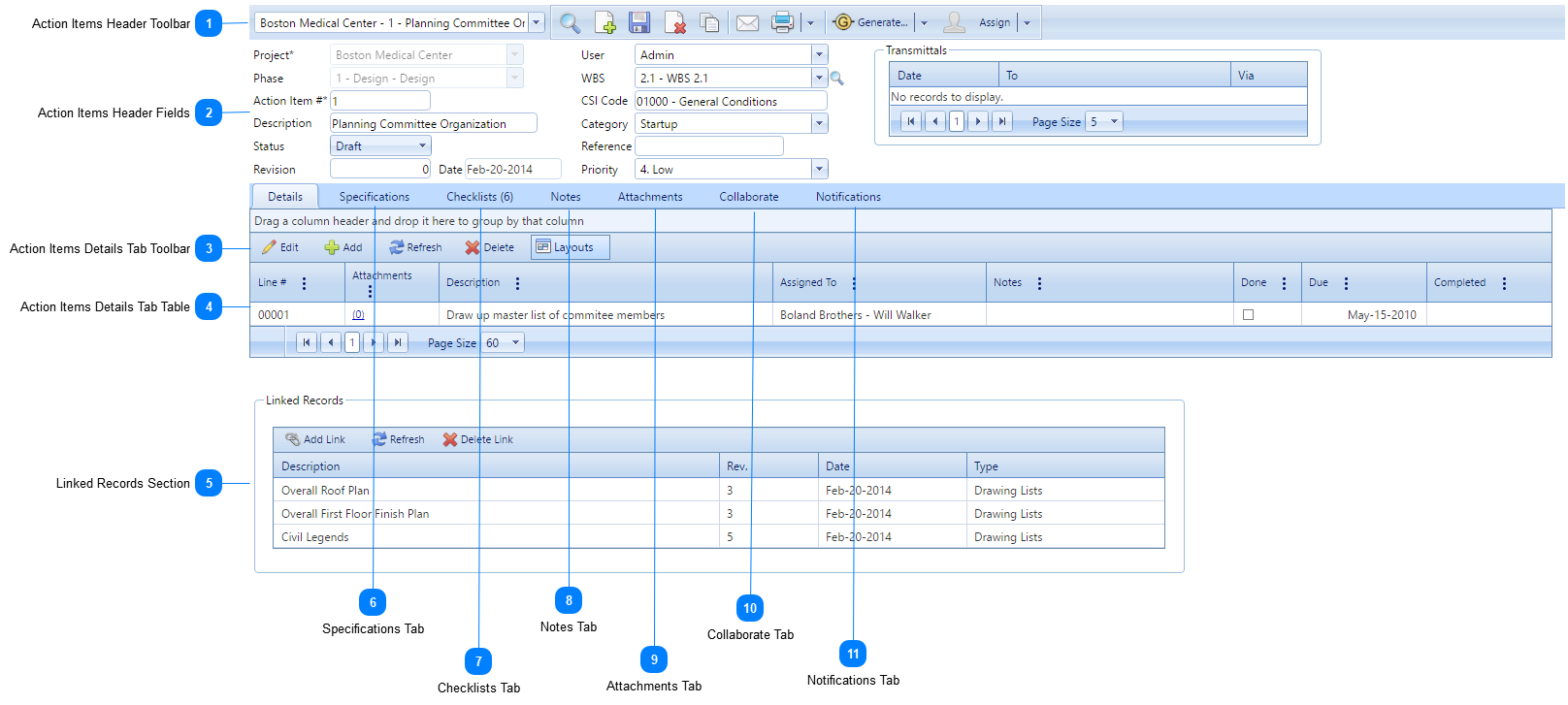The height and width of the screenshot is (705, 1568).
Task: Click the Action Item # input field
Action: [x=380, y=101]
